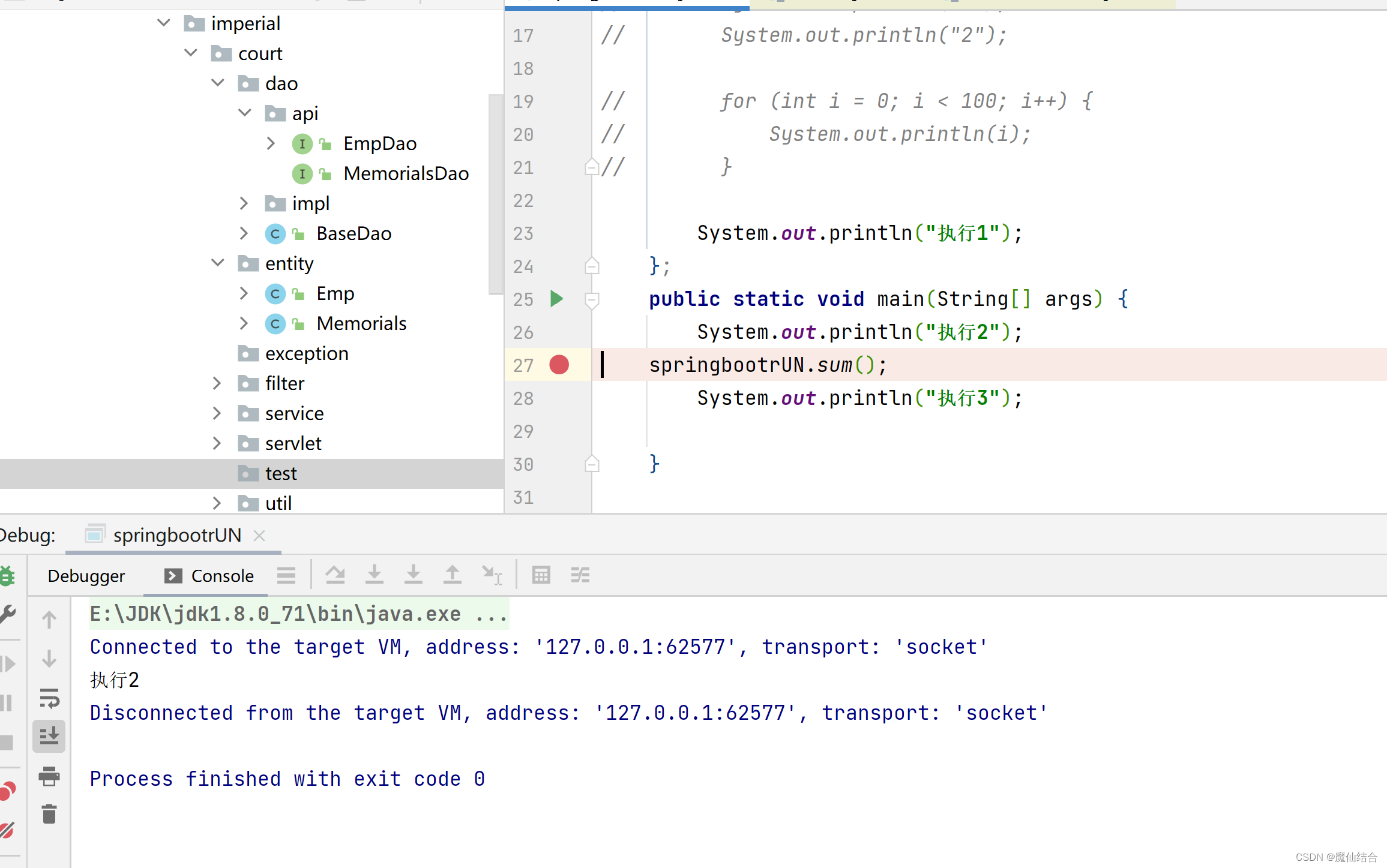Screen dimensions: 1387x868
Task: Click the Step Into debug icon
Action: pos(374,575)
